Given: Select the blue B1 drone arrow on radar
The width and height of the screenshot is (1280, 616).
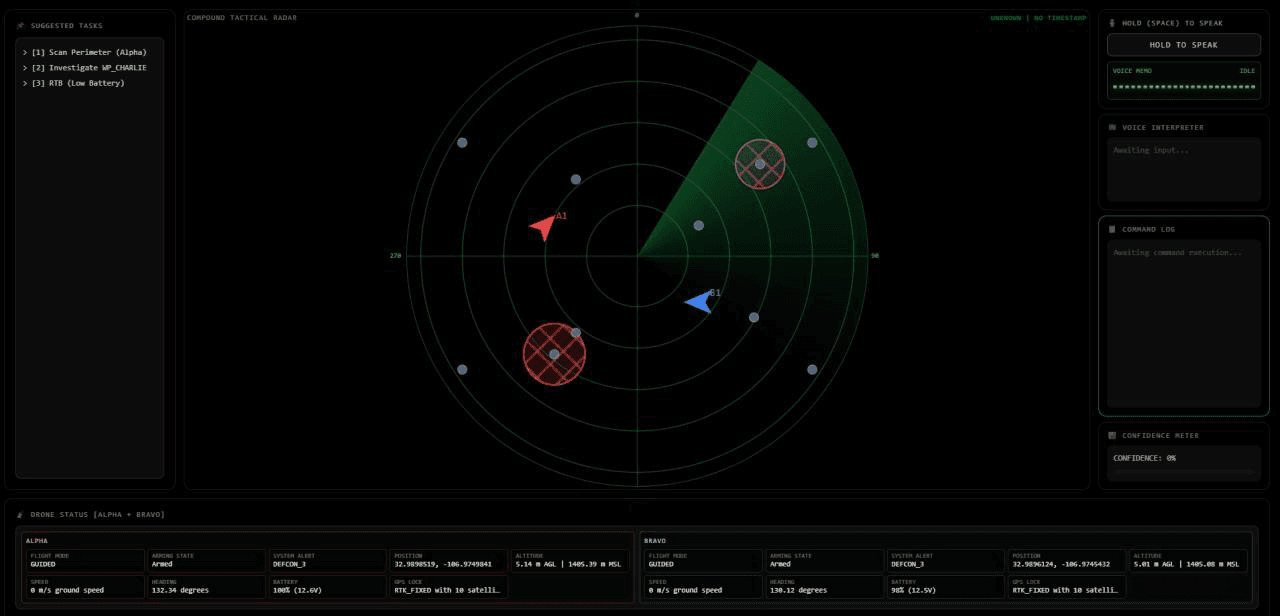Looking at the screenshot, I should 699,301.
